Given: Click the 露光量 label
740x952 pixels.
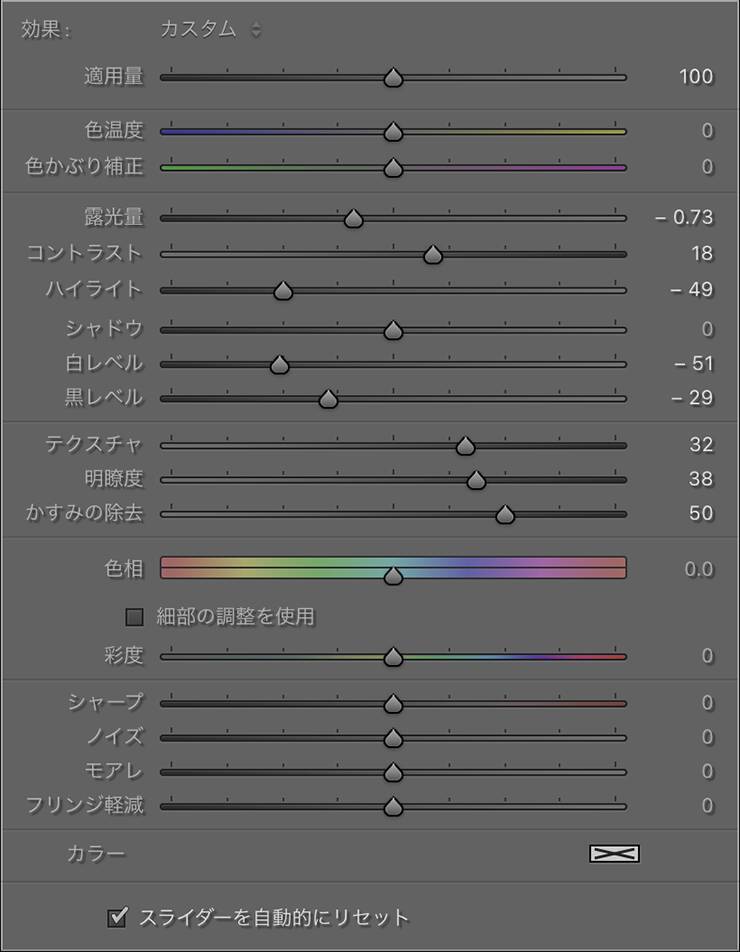Looking at the screenshot, I should (114, 217).
